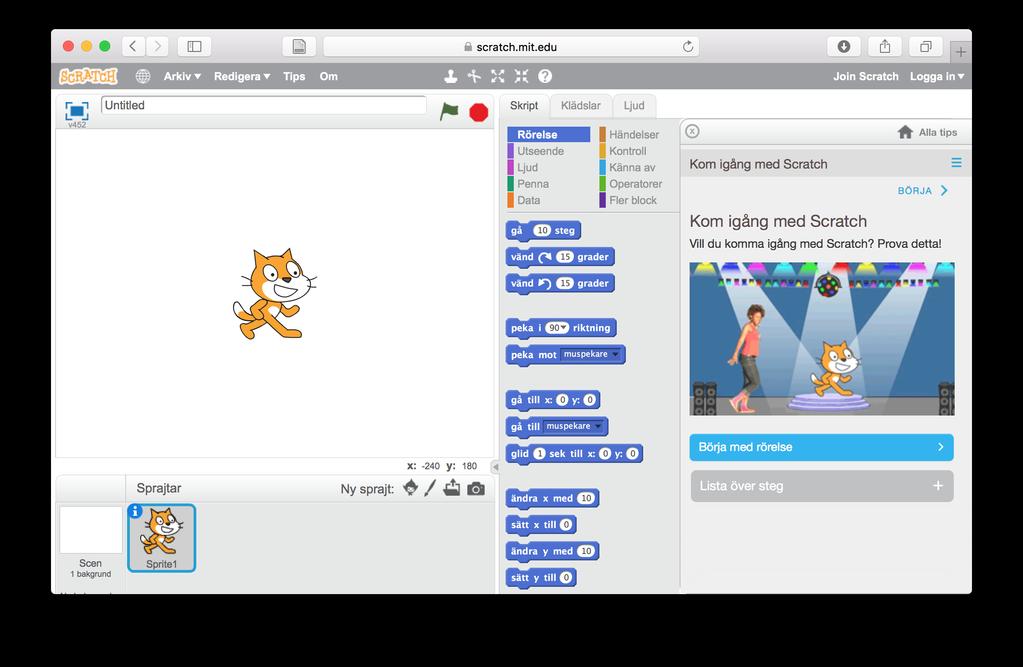Select the Operatorer block category
Image resolution: width=1023 pixels, height=667 pixels.
[x=634, y=184]
